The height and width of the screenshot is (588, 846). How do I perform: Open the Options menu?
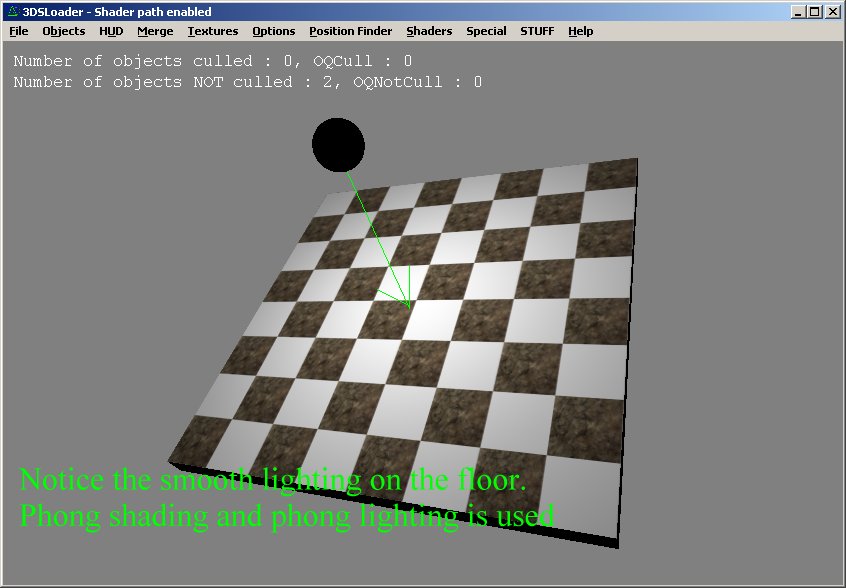click(x=274, y=31)
